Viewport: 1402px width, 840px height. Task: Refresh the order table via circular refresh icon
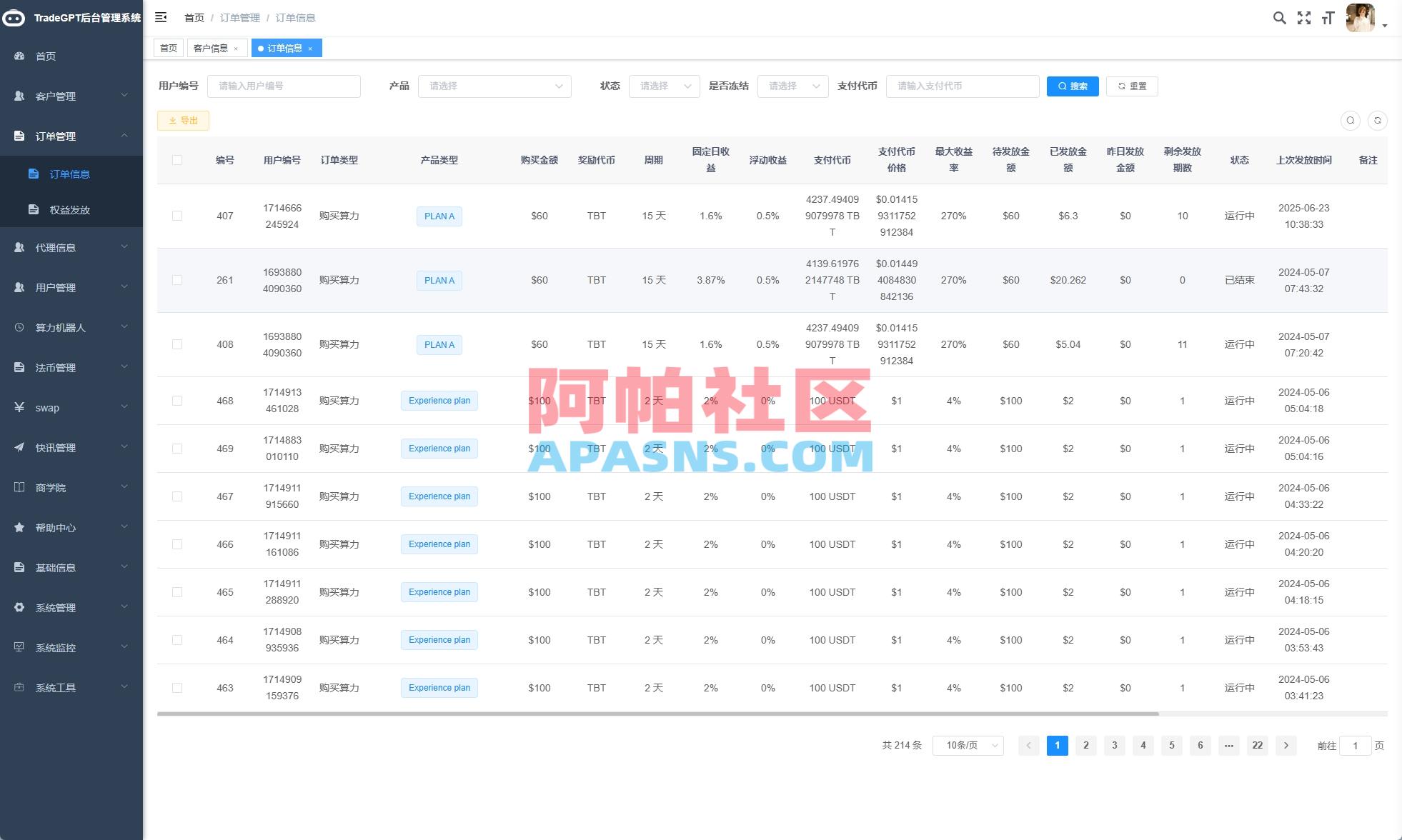tap(1378, 120)
